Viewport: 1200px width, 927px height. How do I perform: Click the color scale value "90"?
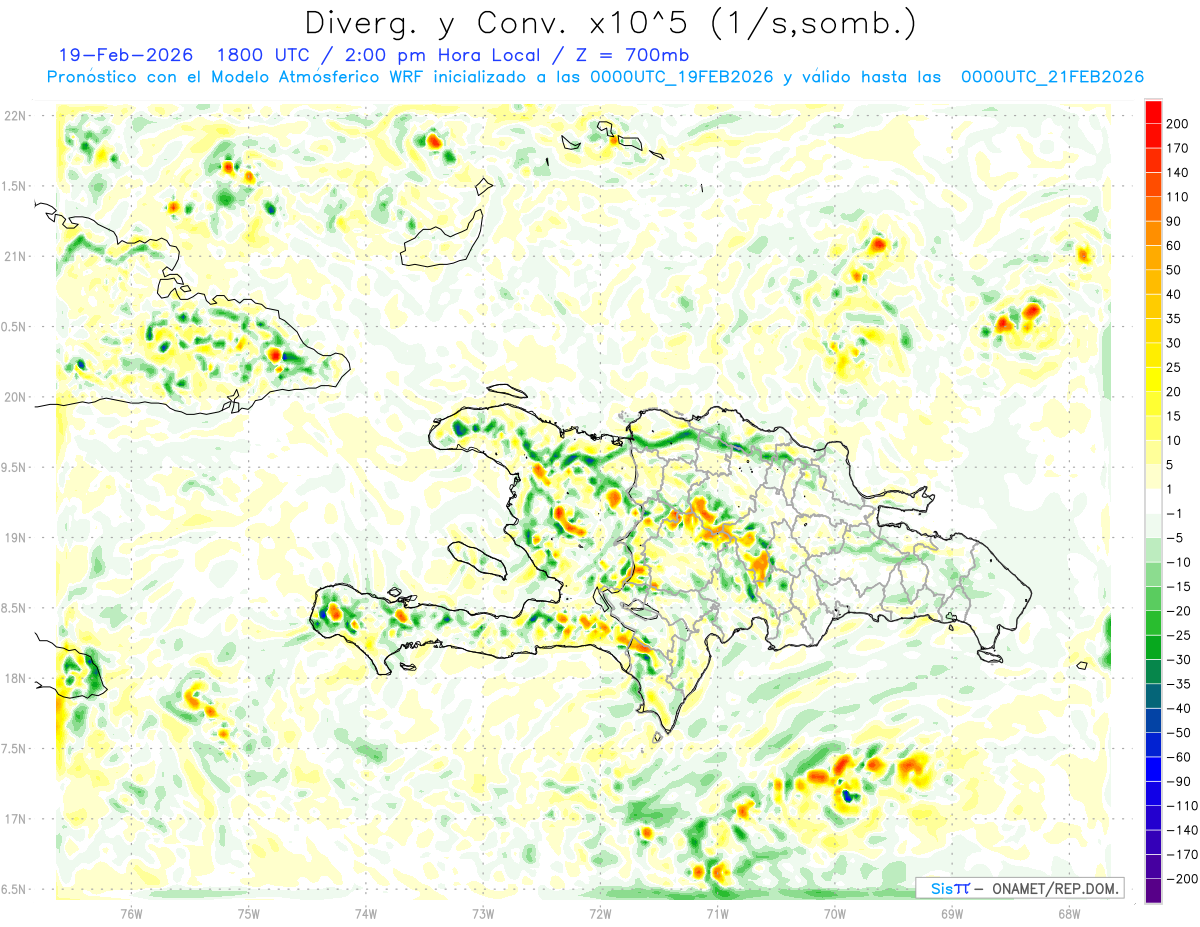[1176, 222]
